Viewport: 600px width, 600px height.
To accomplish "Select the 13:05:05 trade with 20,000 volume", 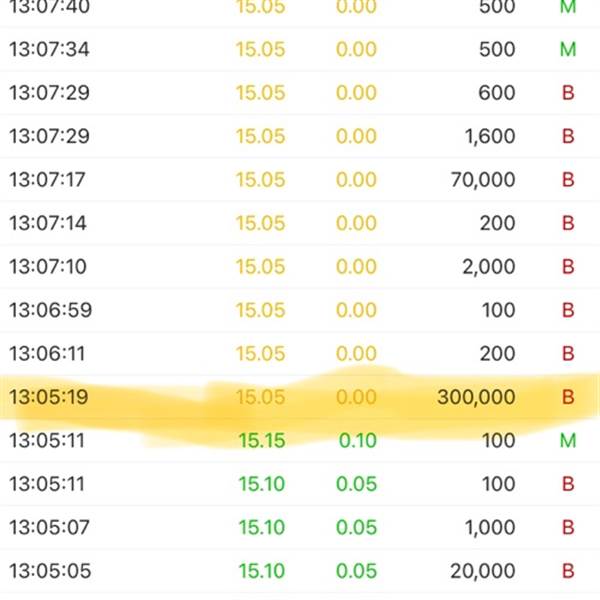I will (x=300, y=571).
